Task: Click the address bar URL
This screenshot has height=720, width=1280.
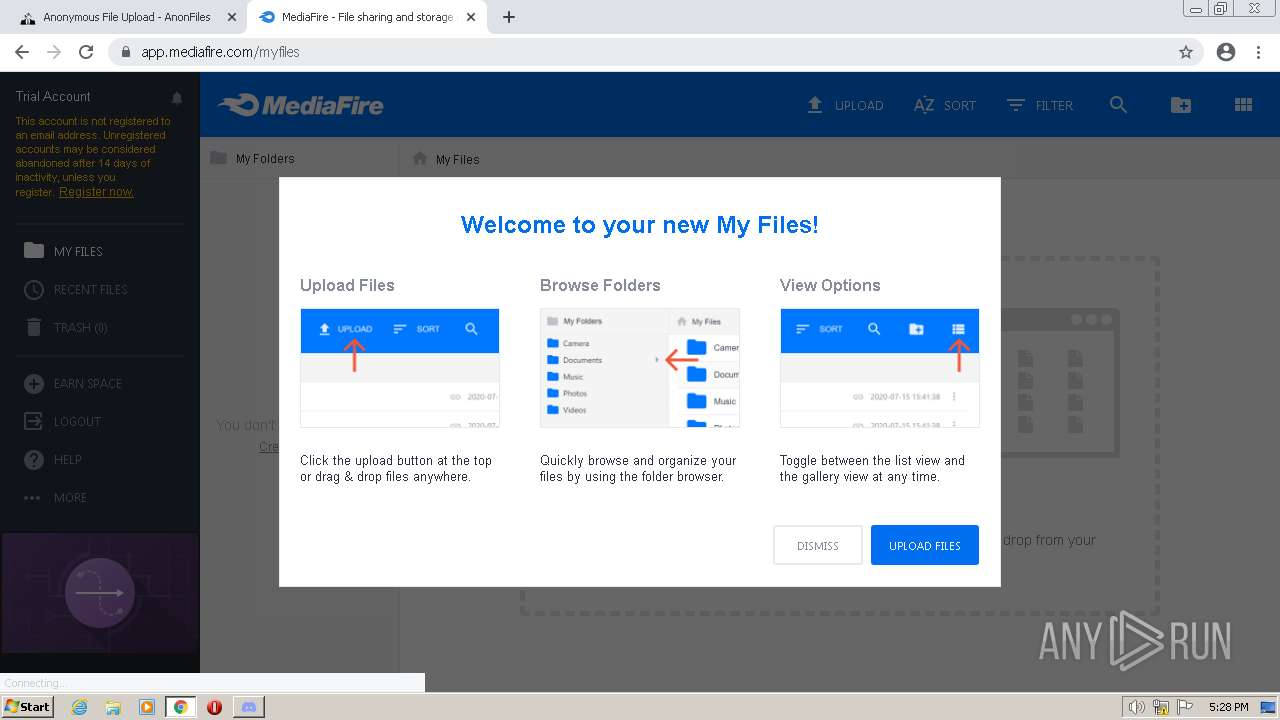Action: pyautogui.click(x=220, y=52)
